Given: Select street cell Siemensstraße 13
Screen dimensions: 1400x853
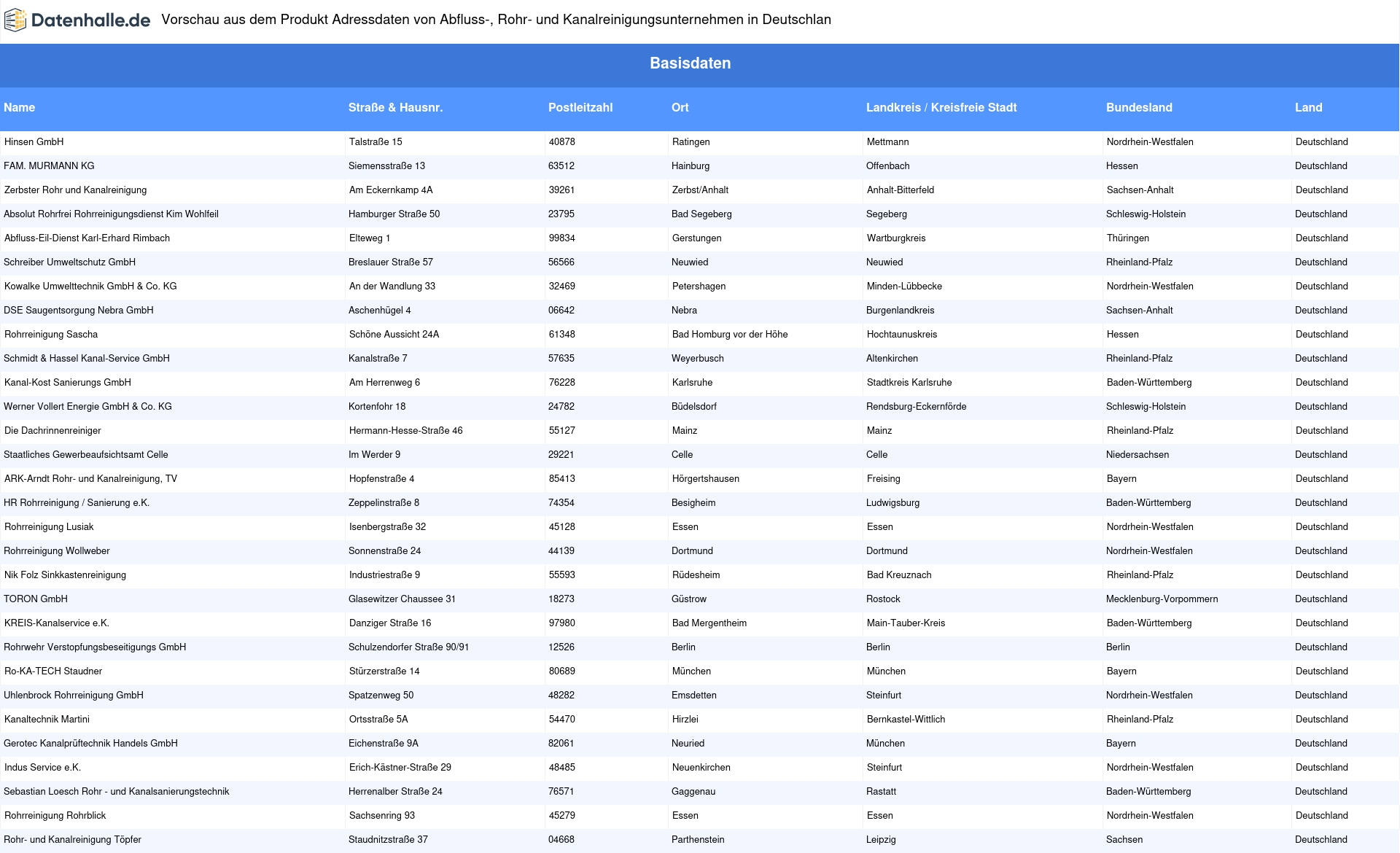Looking at the screenshot, I should (x=386, y=165).
